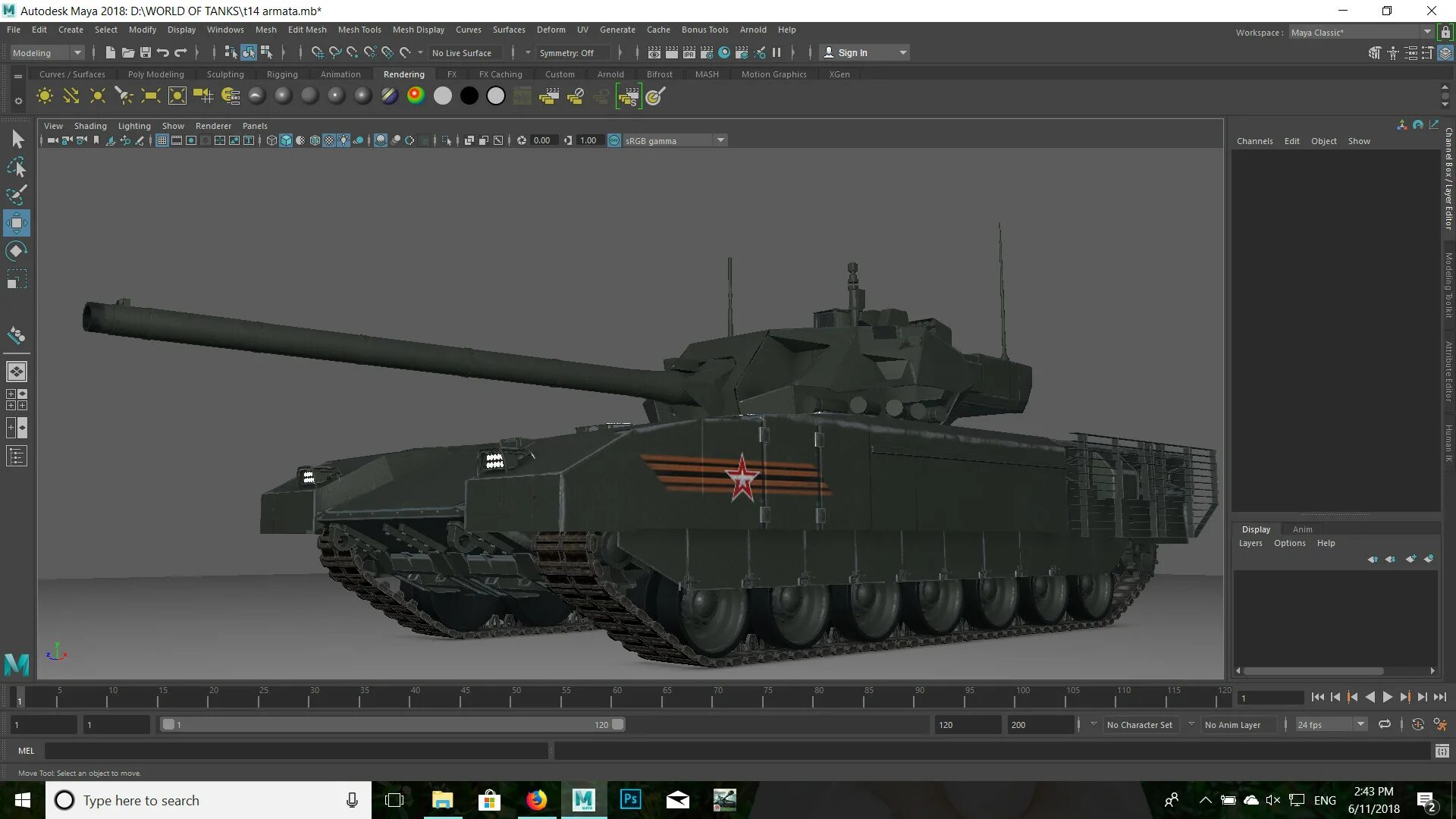Open the Render Setup green-bracketed shelf icon
The height and width of the screenshot is (819, 1456).
coord(628,96)
